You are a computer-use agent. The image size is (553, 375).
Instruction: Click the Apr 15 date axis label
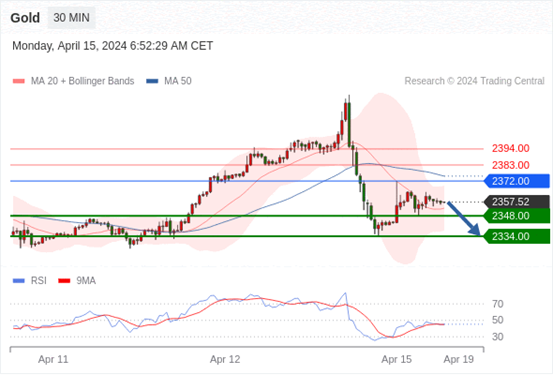coord(396,359)
